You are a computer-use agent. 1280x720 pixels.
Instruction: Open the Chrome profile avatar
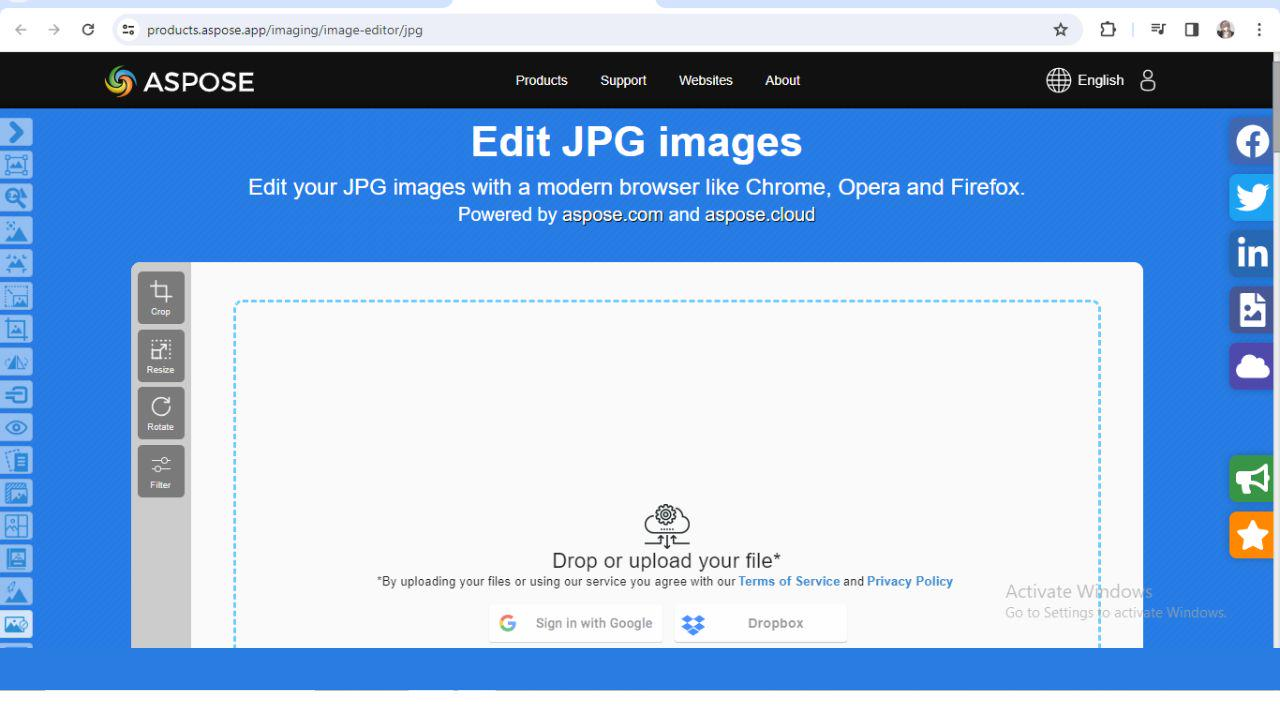[x=1226, y=30]
